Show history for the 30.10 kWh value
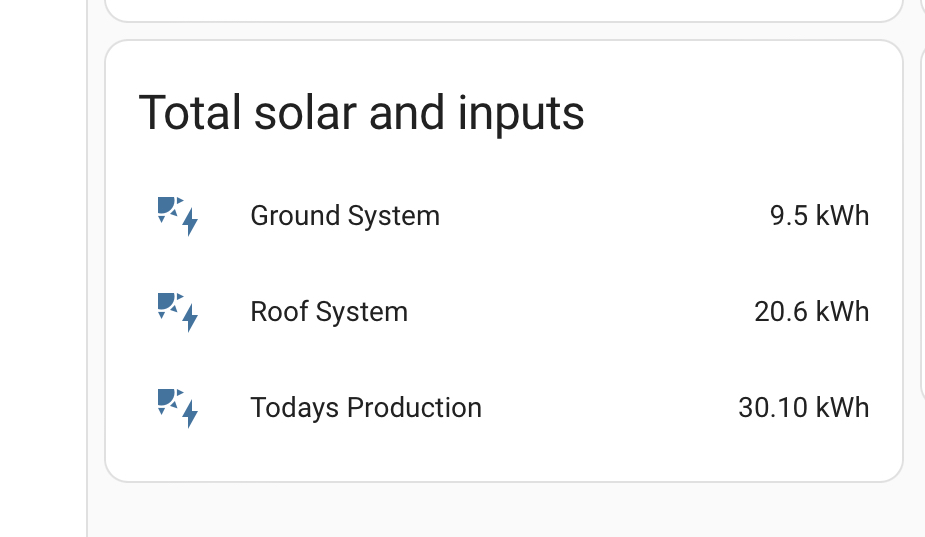The height and width of the screenshot is (537, 925). click(803, 408)
